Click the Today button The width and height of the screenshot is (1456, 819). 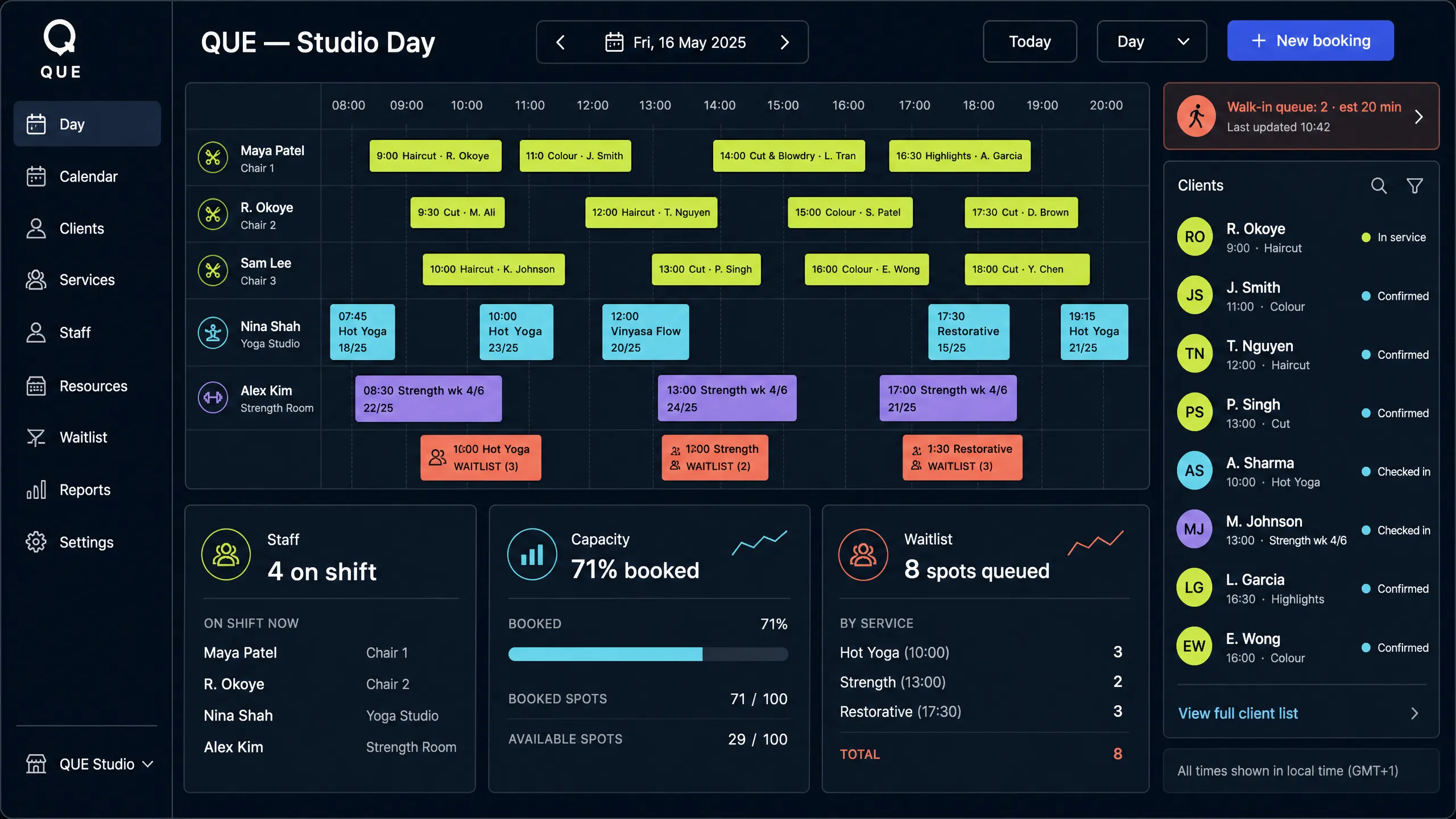tap(1029, 42)
